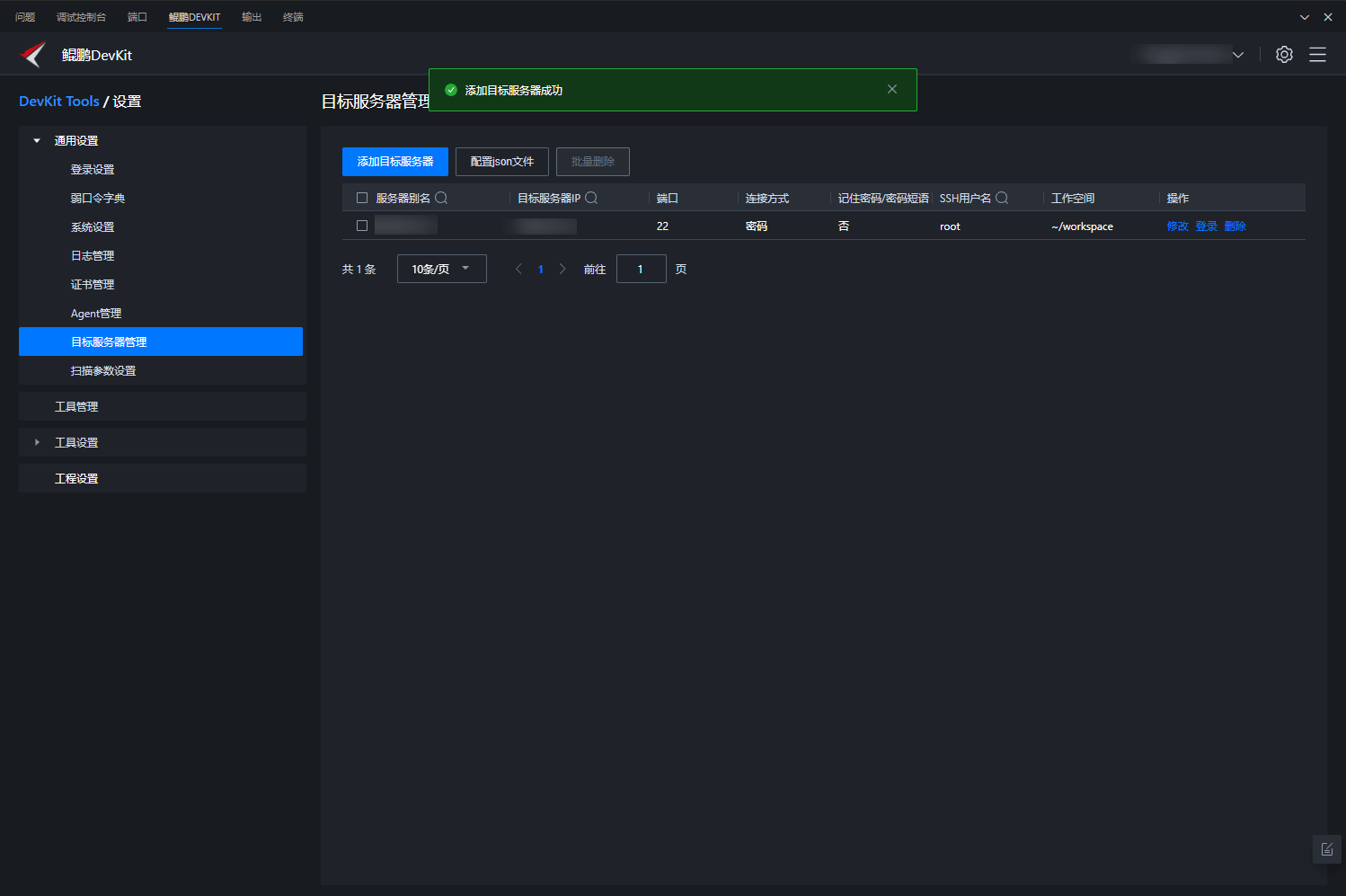The image size is (1346, 896).
Task: Click the 密码 connection method cell
Action: (757, 226)
